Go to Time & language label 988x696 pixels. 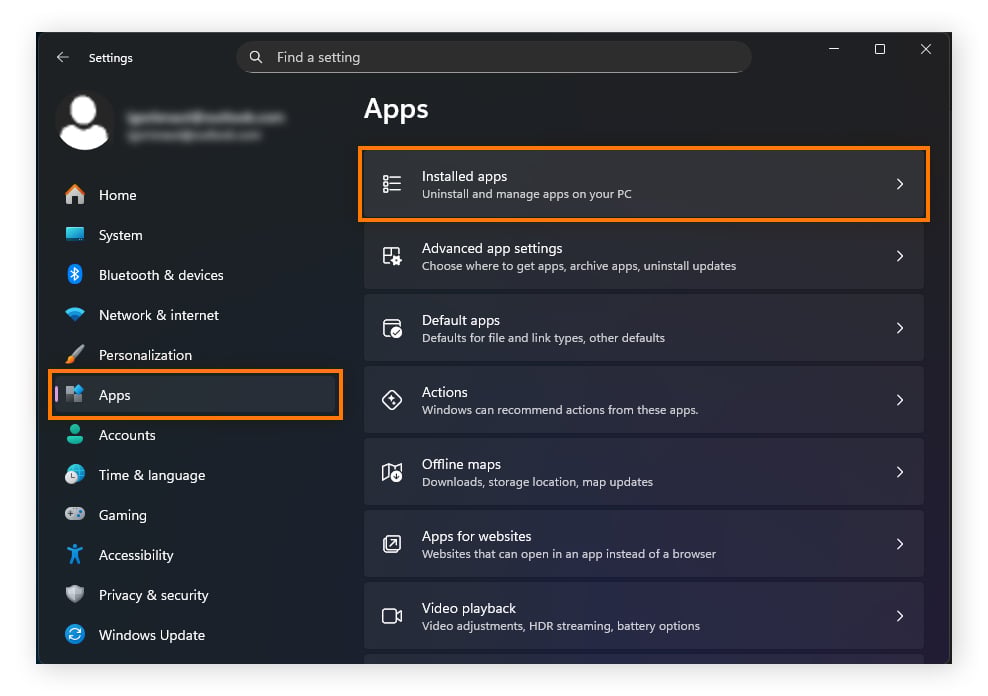152,476
